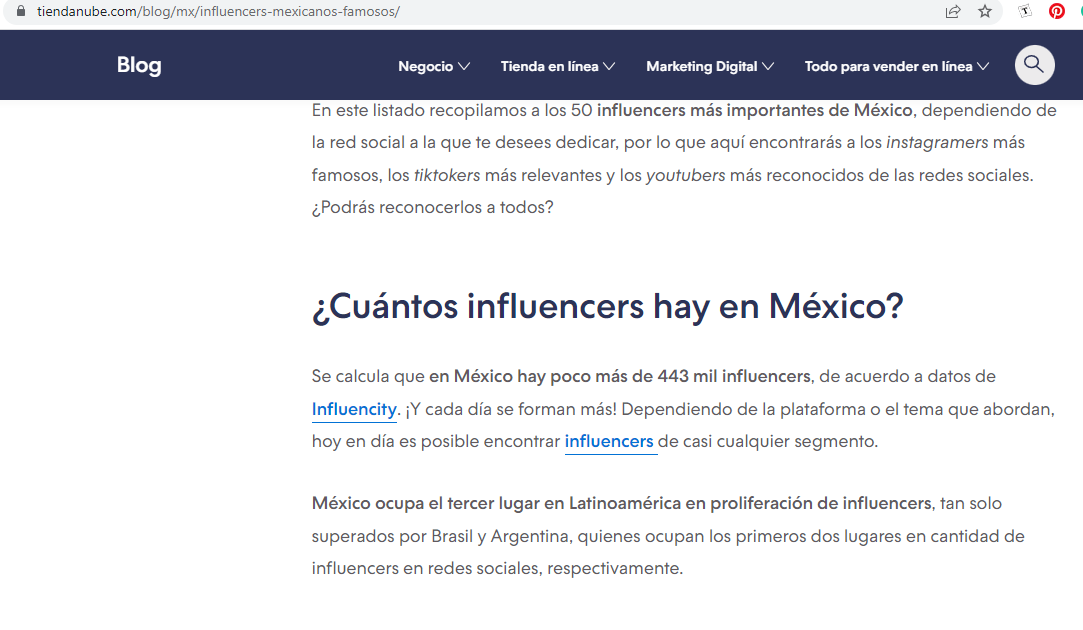This screenshot has height=630, width=1083.
Task: Open the Pinterest browser extension
Action: 1056,12
